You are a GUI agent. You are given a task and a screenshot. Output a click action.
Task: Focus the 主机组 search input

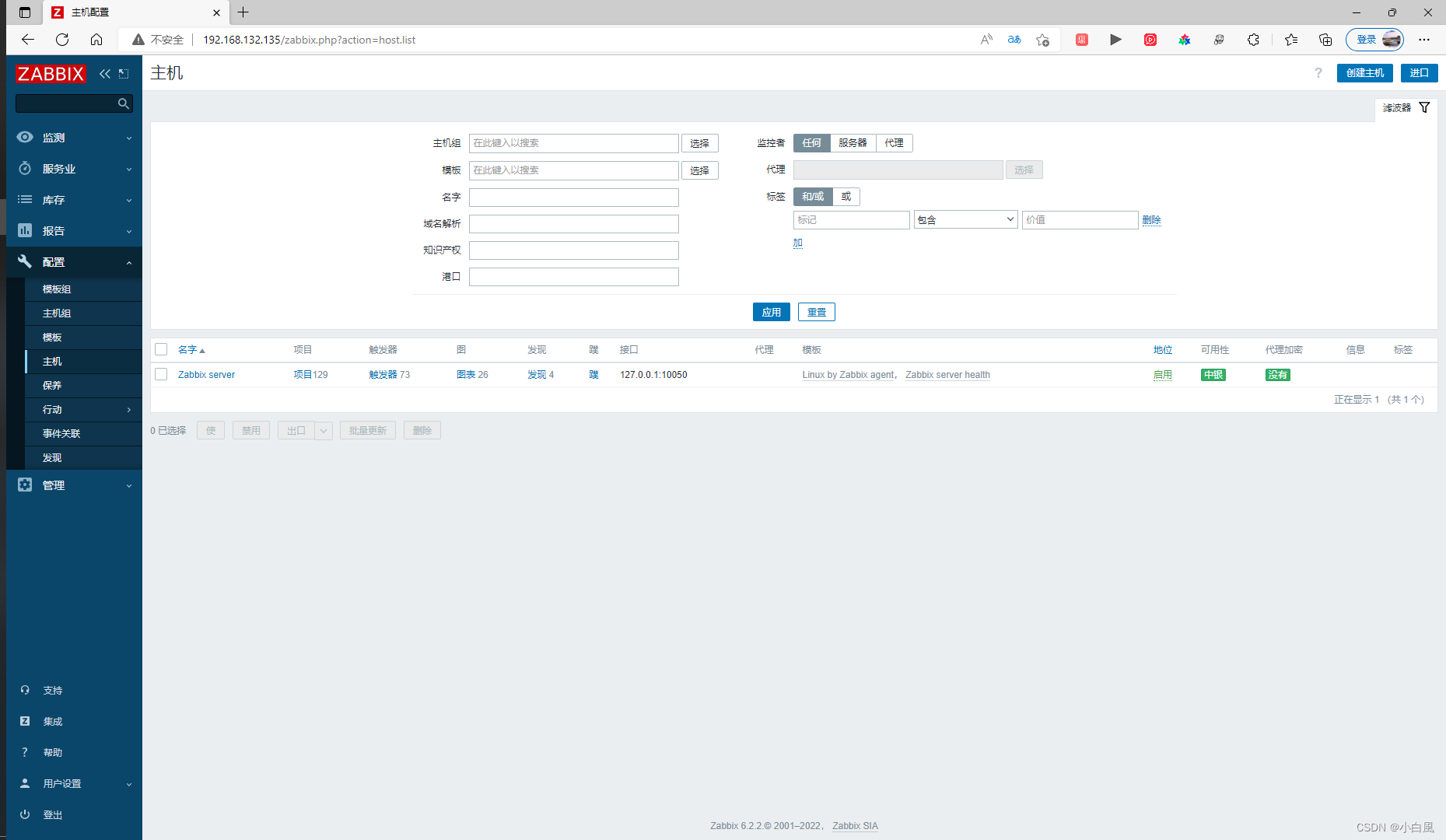click(574, 143)
